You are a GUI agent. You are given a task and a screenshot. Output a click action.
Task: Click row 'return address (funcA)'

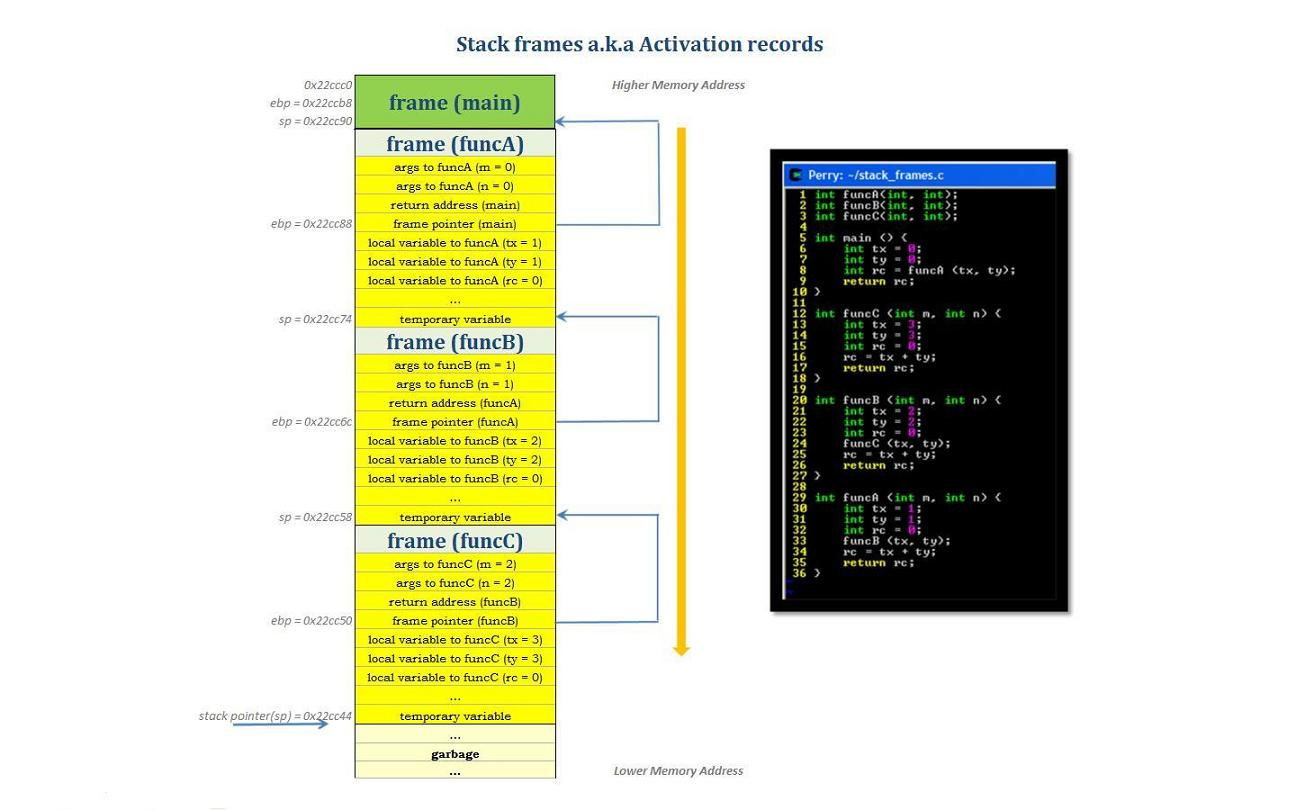pos(455,403)
